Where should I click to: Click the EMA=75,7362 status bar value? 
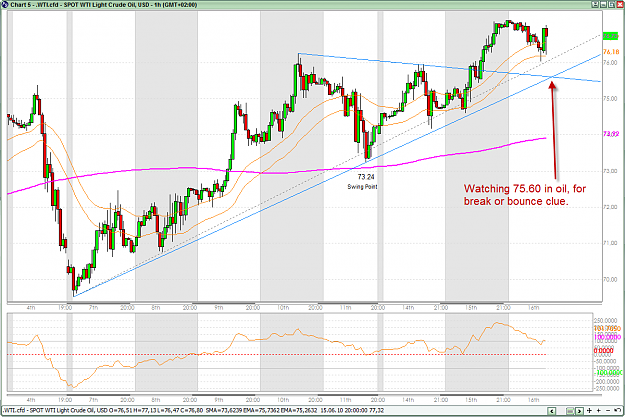coord(261,411)
